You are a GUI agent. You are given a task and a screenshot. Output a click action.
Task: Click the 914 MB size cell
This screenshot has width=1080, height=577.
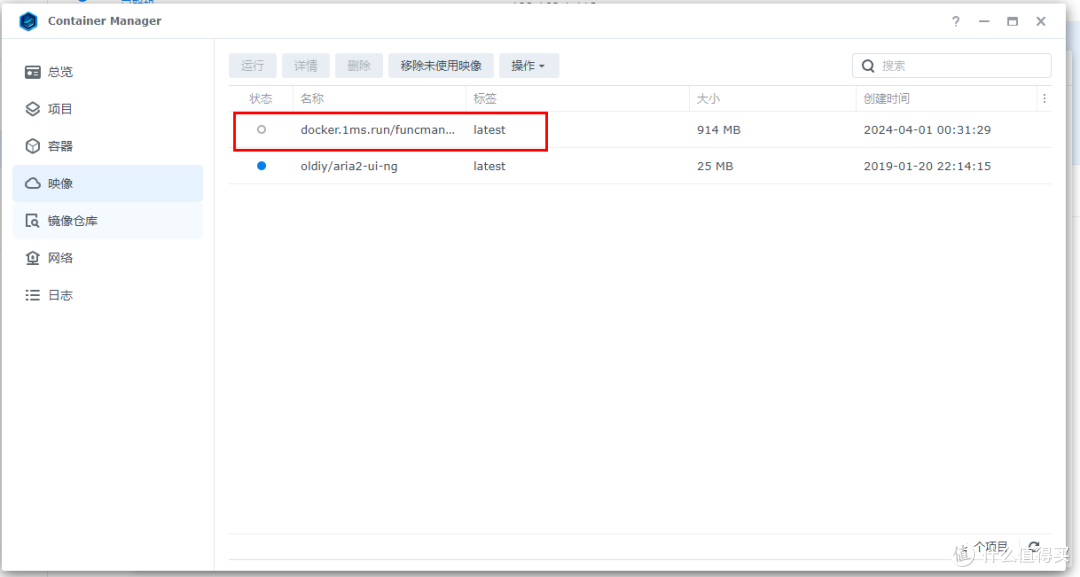pyautogui.click(x=718, y=129)
